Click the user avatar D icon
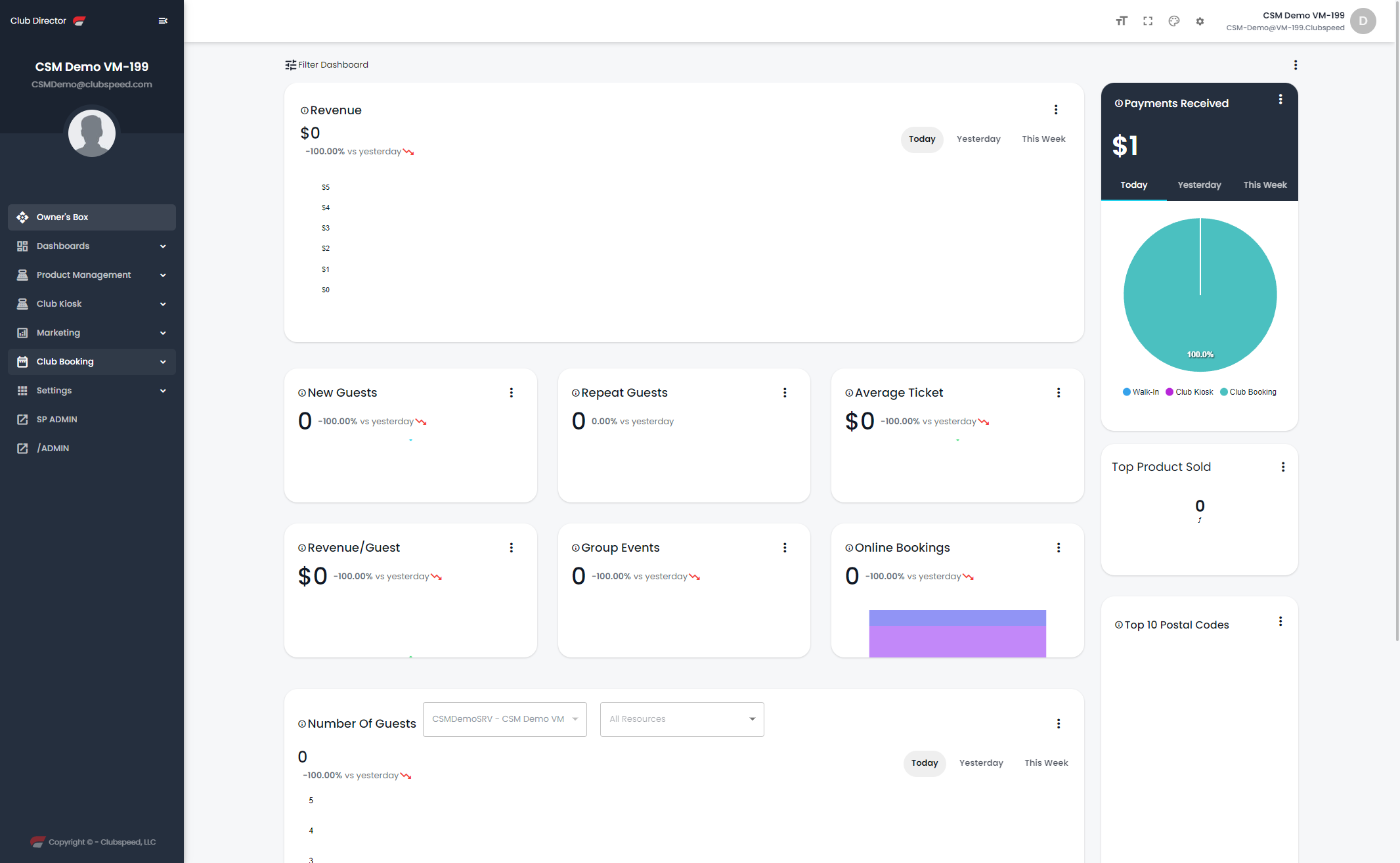This screenshot has width=1400, height=863. pyautogui.click(x=1363, y=21)
